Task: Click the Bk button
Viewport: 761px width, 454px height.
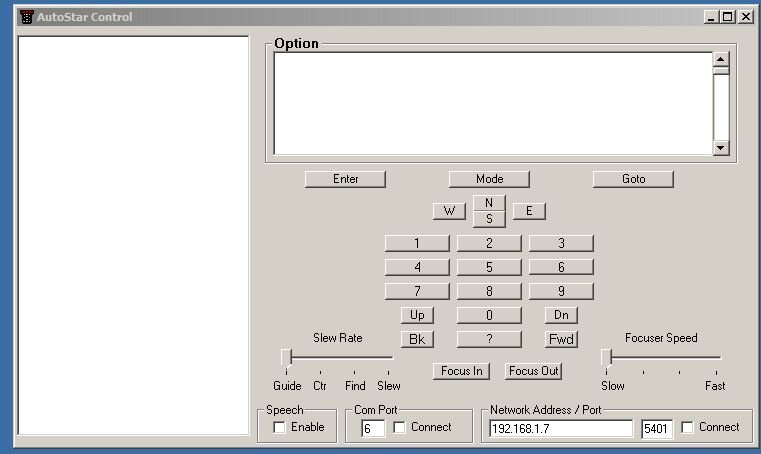Action: tap(417, 339)
